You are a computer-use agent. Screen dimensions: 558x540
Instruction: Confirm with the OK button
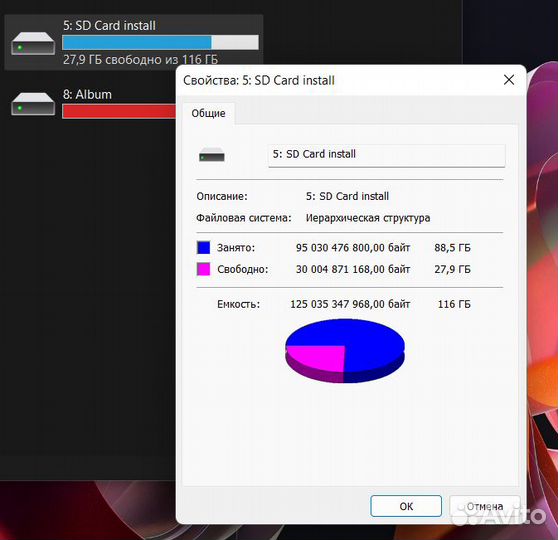[x=406, y=506]
